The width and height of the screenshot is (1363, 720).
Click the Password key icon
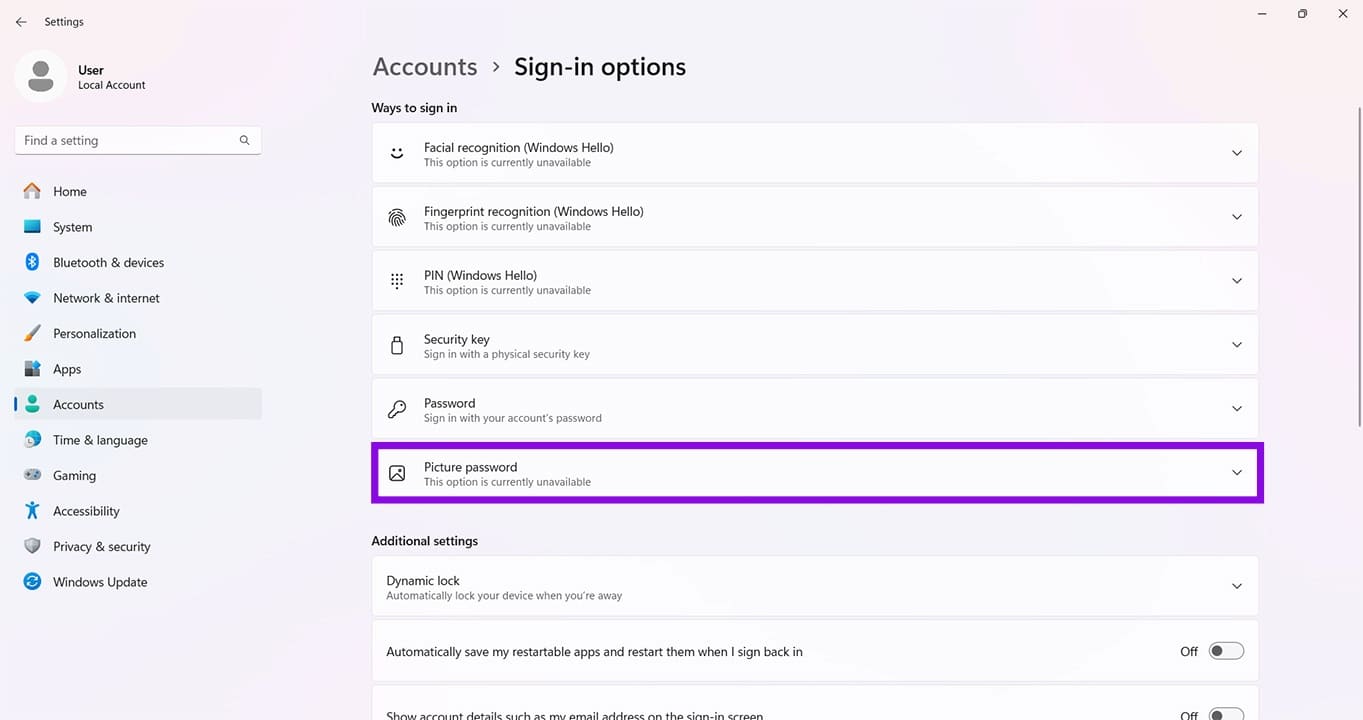(x=397, y=410)
